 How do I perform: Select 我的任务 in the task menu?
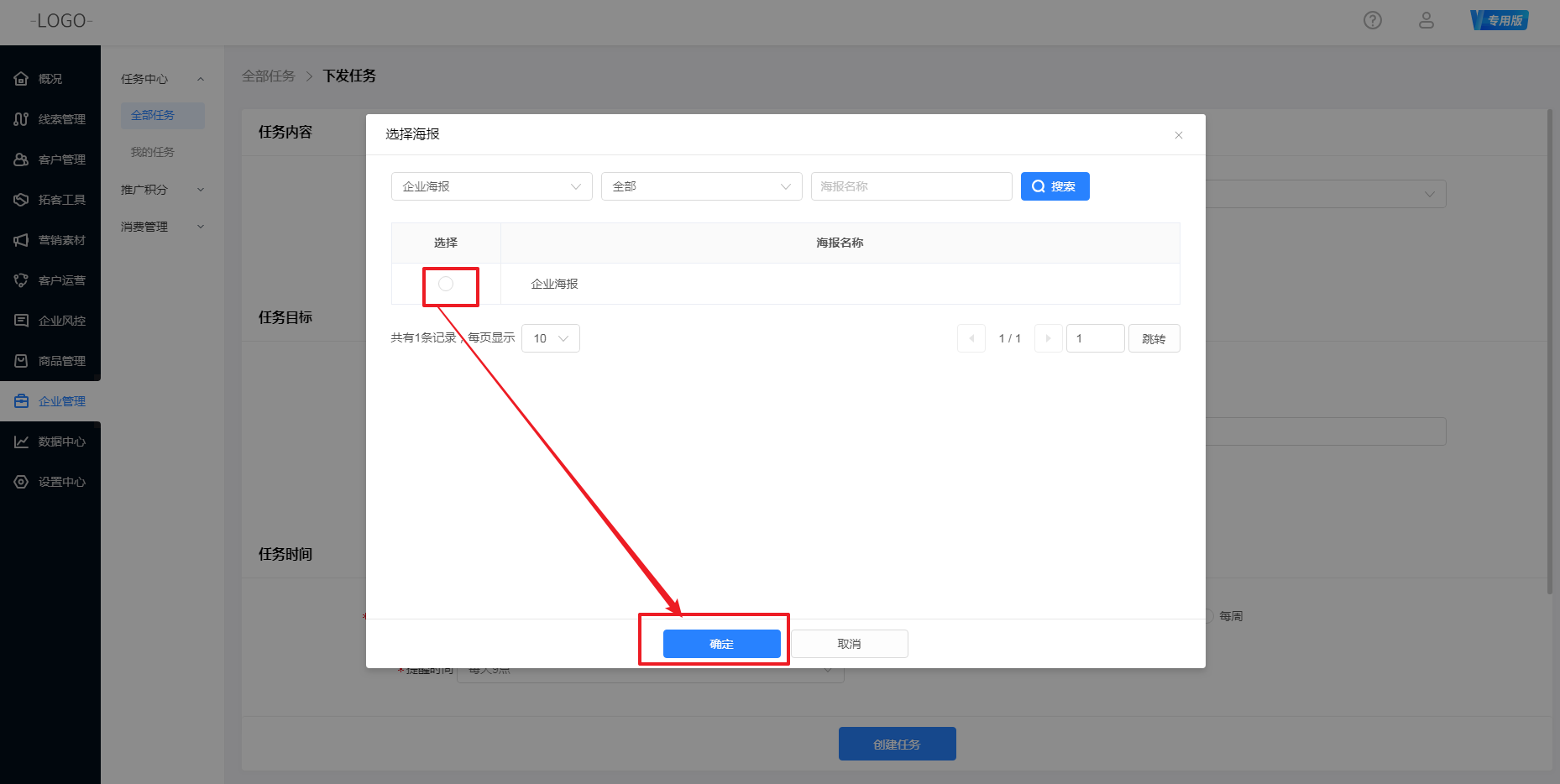153,152
